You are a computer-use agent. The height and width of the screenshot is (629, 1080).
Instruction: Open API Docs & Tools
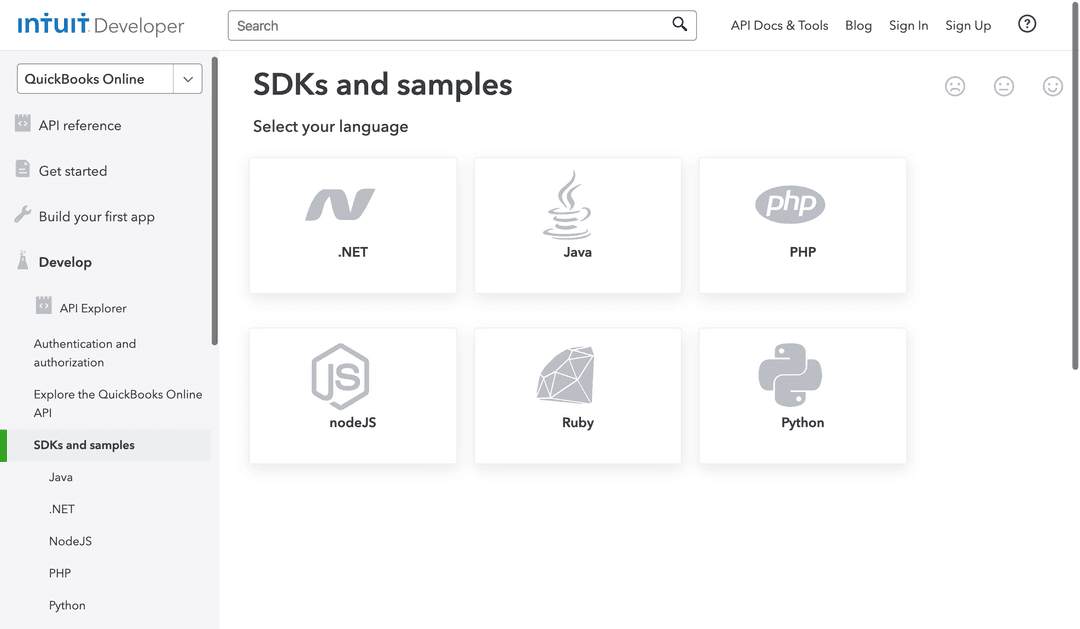coord(779,25)
